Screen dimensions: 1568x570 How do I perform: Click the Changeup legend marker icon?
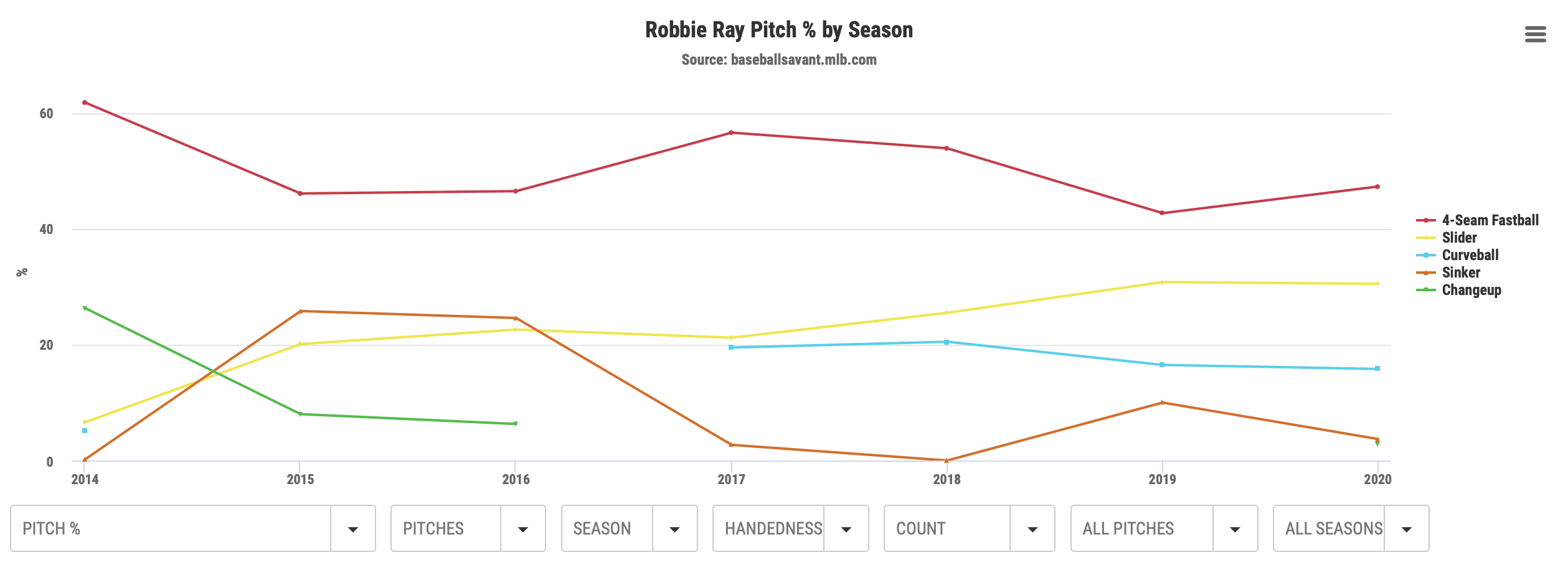1425,290
